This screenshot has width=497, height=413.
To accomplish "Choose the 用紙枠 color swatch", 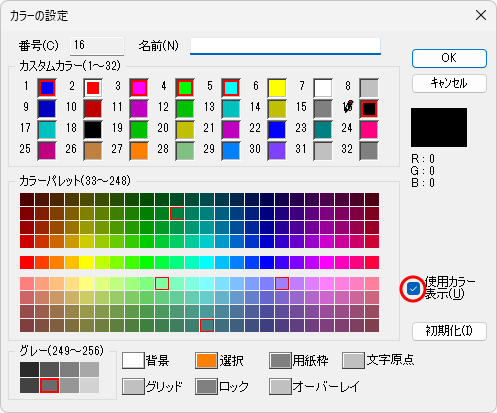I will click(280, 361).
